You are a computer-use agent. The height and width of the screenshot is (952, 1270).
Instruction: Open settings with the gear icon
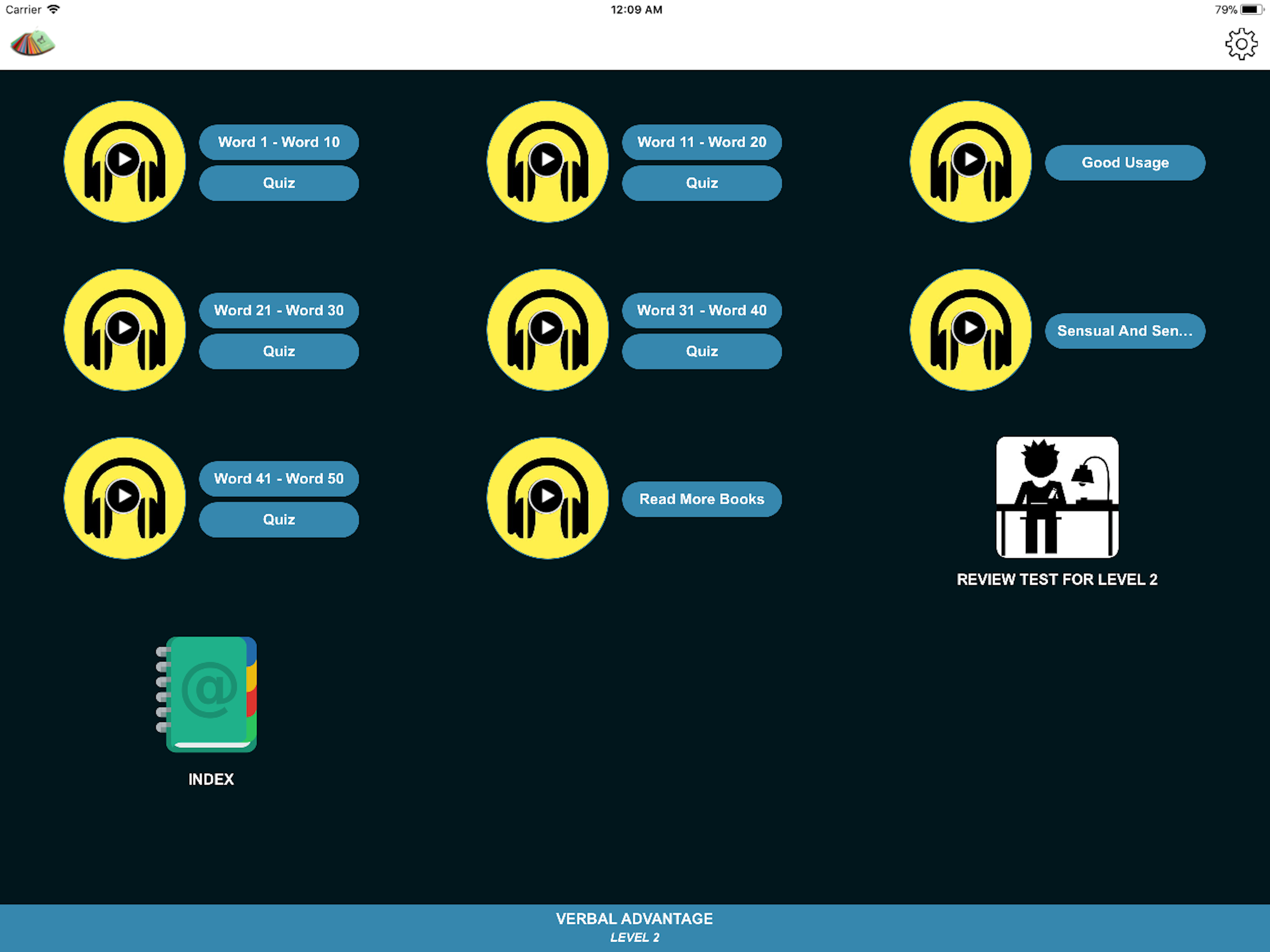pos(1241,44)
